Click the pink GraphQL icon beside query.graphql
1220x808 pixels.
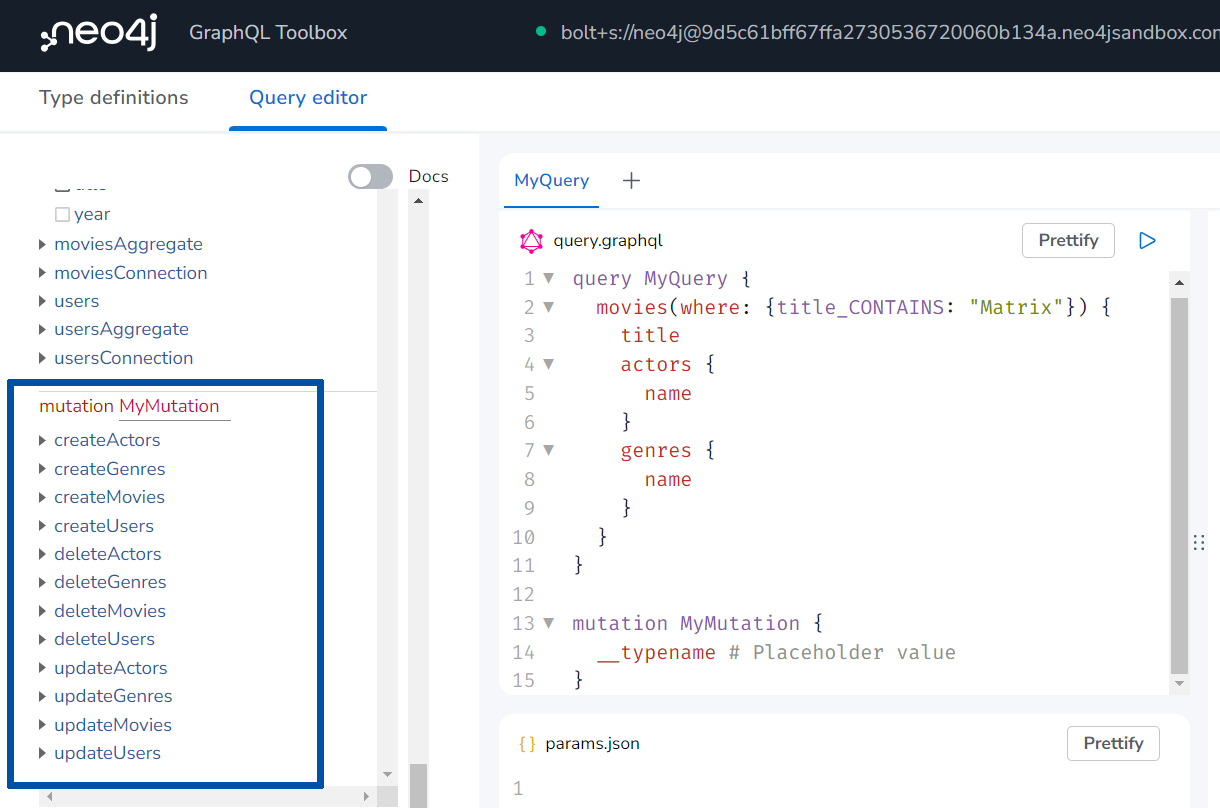[529, 240]
